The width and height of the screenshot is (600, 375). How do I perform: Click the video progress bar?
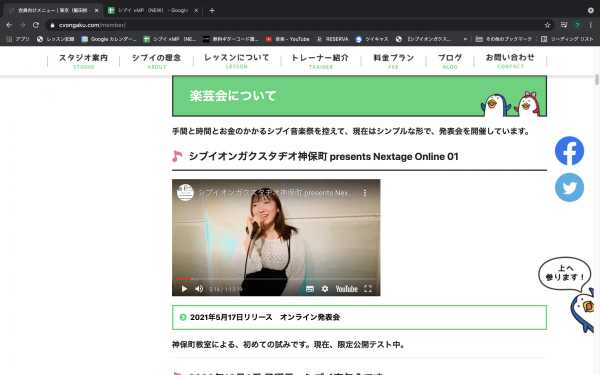pos(276,279)
